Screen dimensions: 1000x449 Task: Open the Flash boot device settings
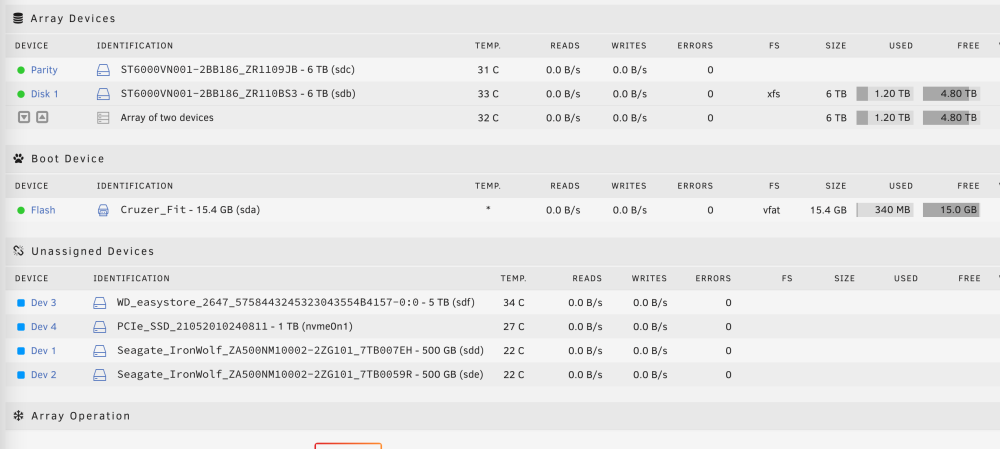tap(43, 210)
